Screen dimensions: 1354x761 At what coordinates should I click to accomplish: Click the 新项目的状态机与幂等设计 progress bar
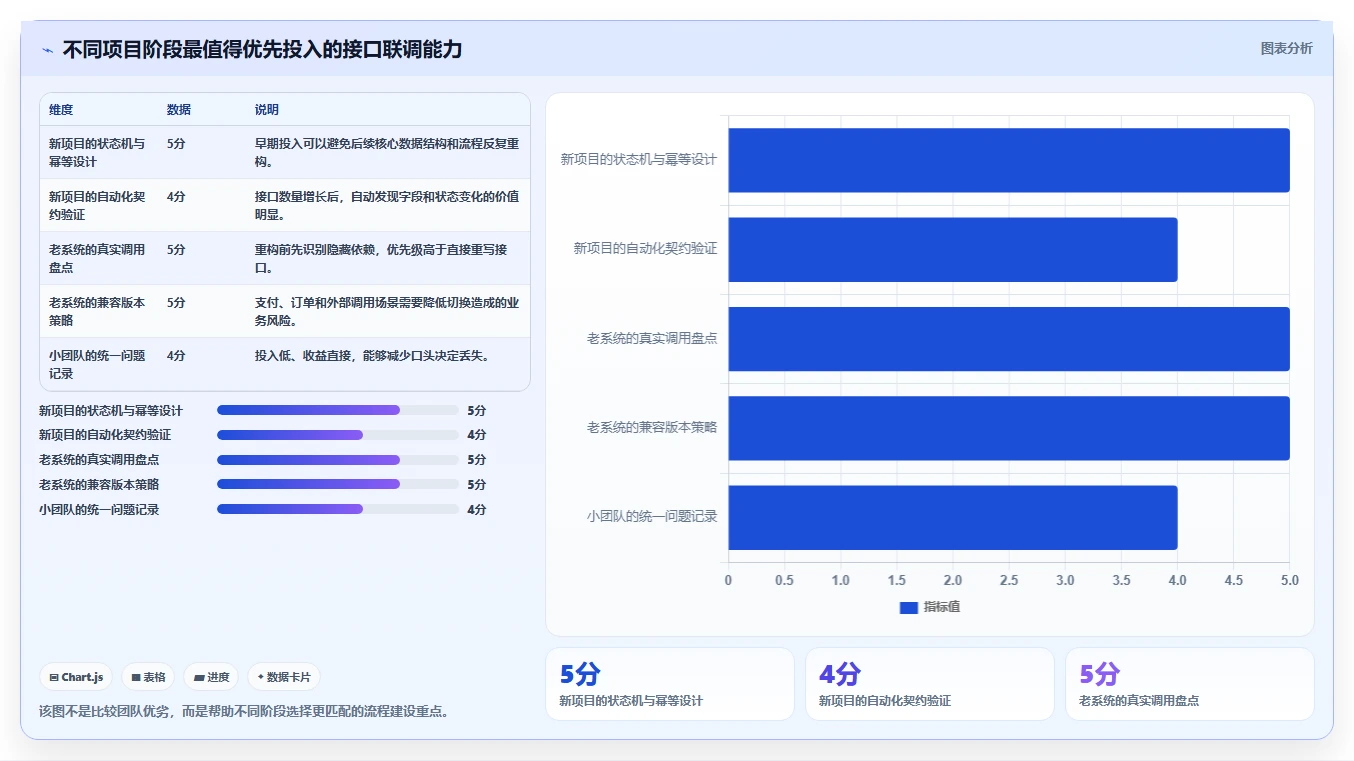338,410
